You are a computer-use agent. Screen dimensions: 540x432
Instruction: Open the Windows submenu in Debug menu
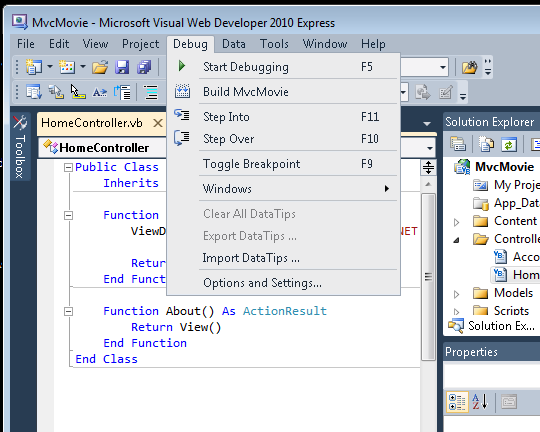tap(283, 189)
